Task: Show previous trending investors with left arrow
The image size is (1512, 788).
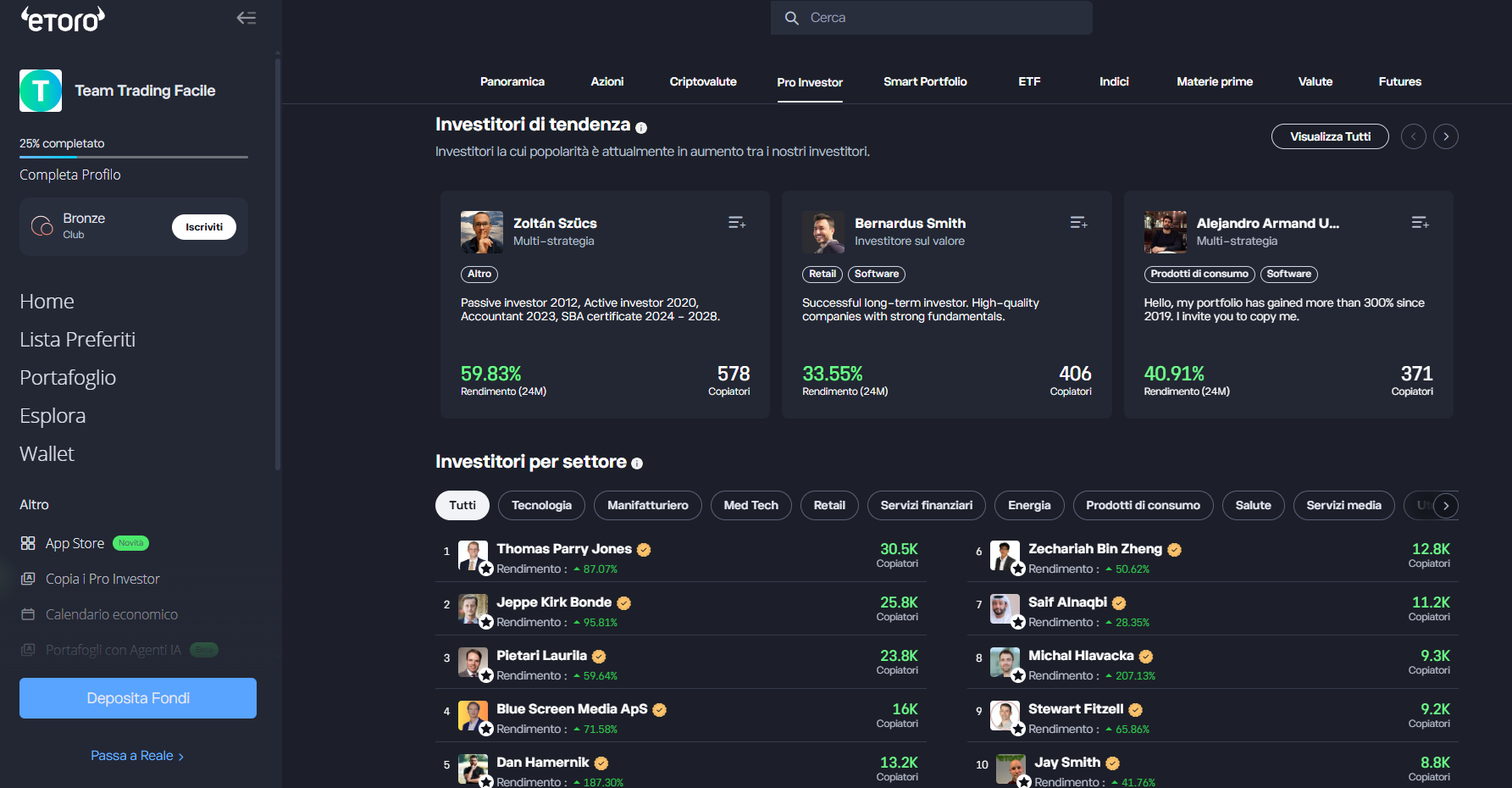Action: point(1414,136)
